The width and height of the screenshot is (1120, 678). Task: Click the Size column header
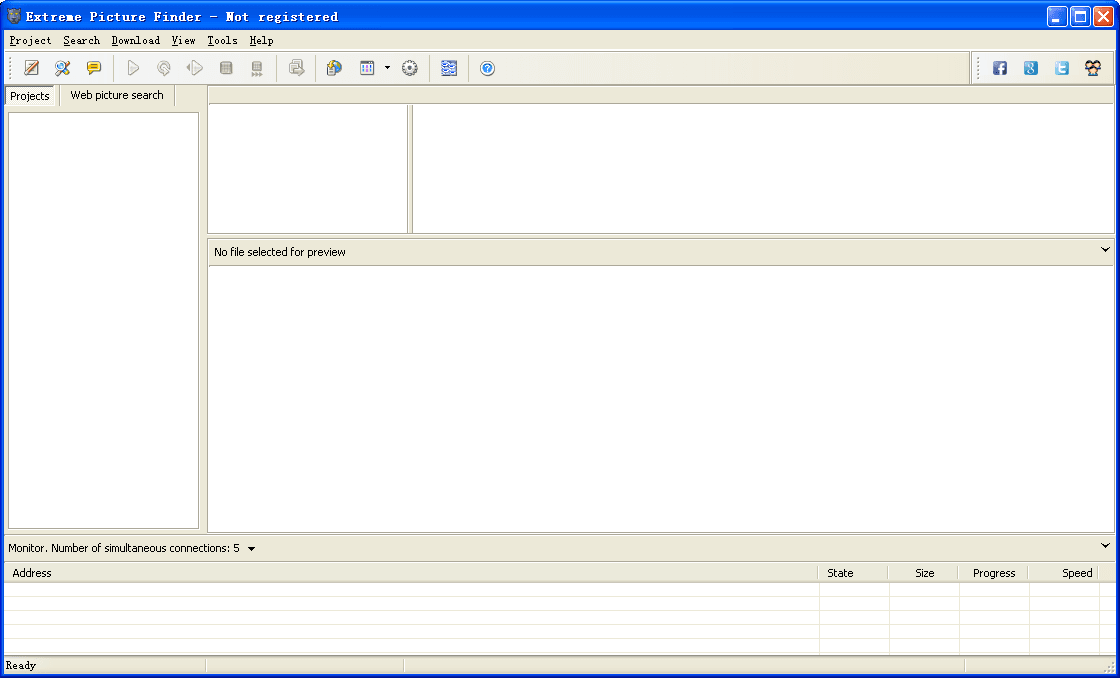pyautogui.click(x=924, y=573)
